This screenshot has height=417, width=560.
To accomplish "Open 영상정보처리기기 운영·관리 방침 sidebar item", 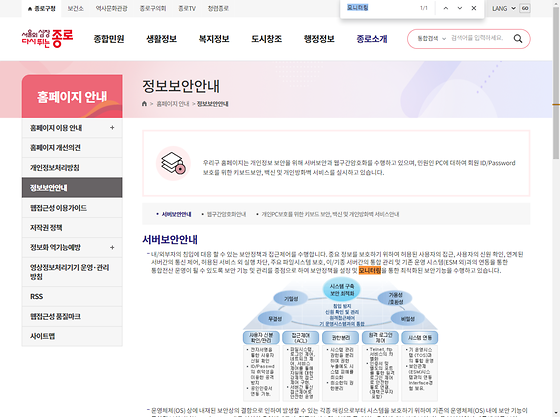I will click(72, 272).
